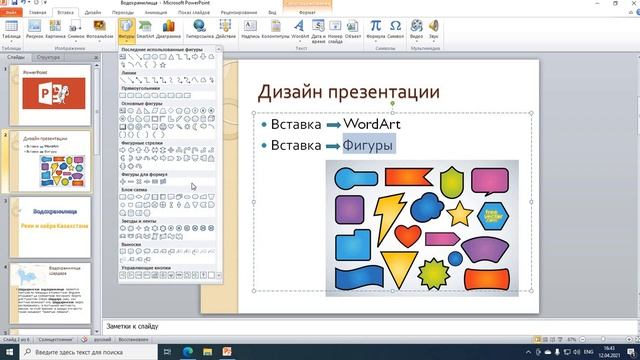Switch to the Дизайн tab

click(x=93, y=12)
